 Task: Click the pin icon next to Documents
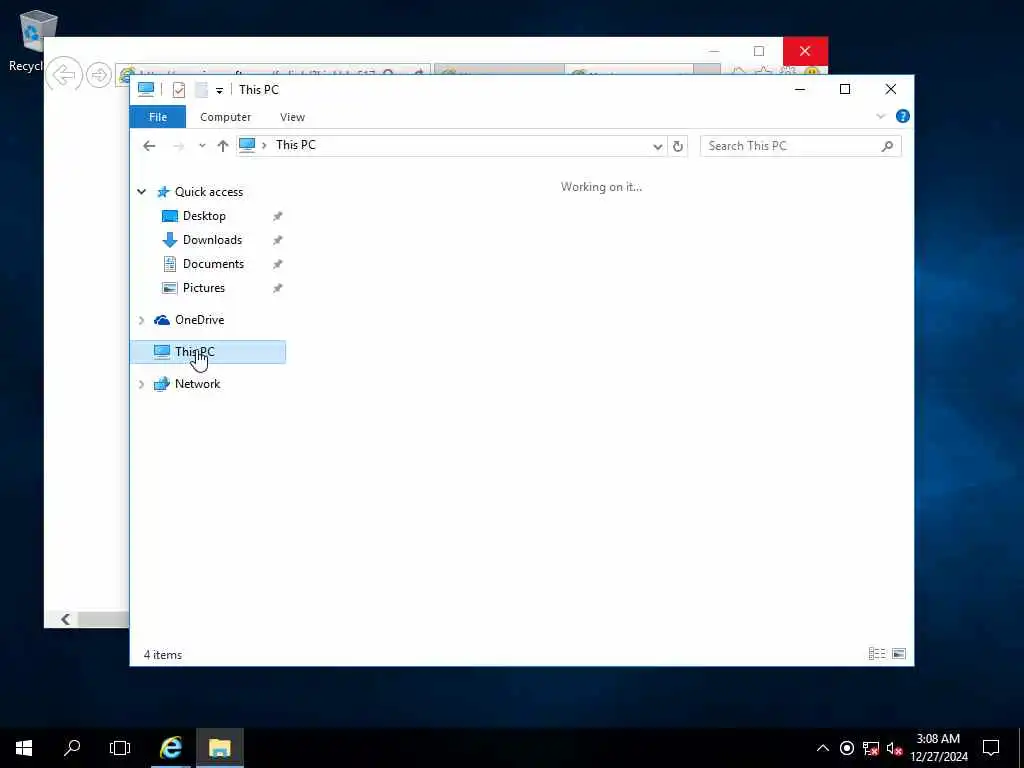tap(278, 264)
